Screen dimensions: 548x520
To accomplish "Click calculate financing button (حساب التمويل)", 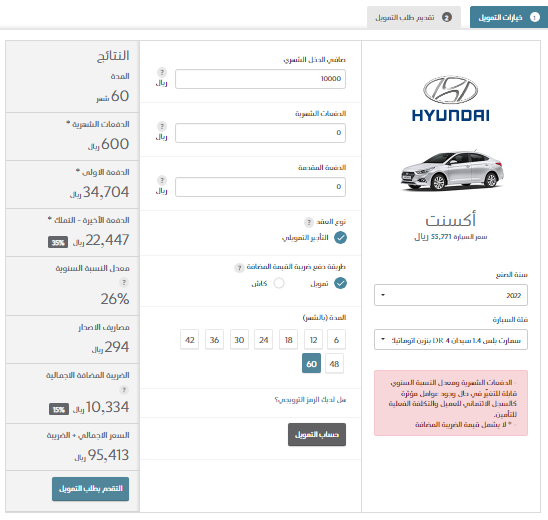I will (x=317, y=434).
